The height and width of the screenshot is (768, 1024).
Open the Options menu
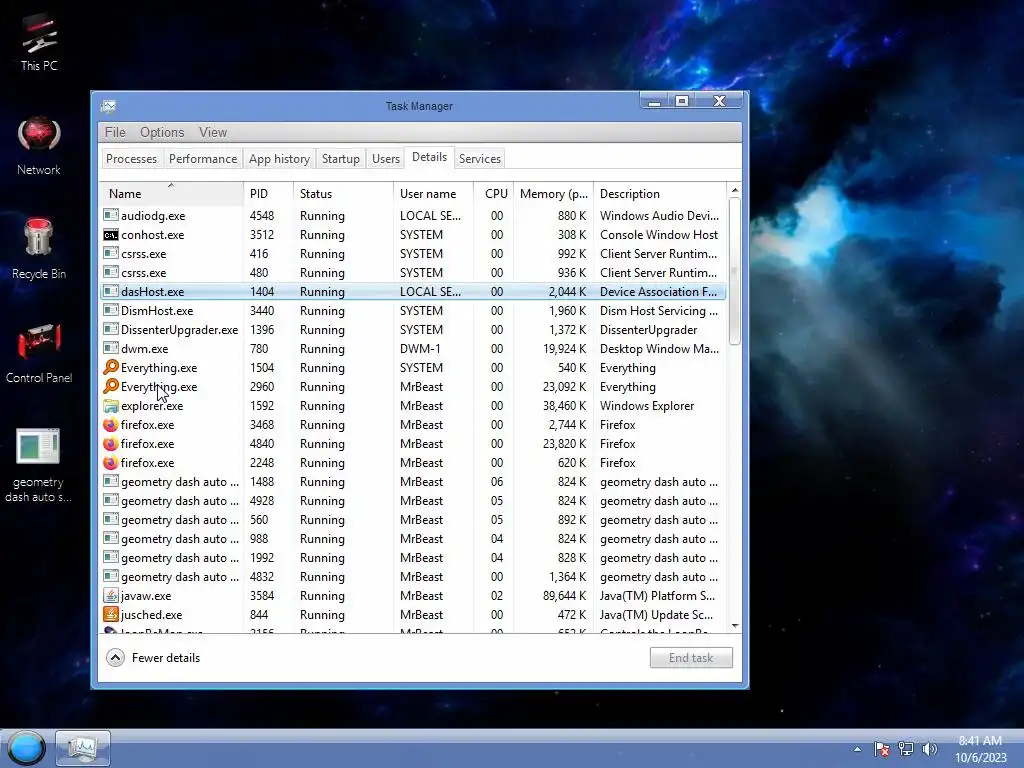coord(162,132)
